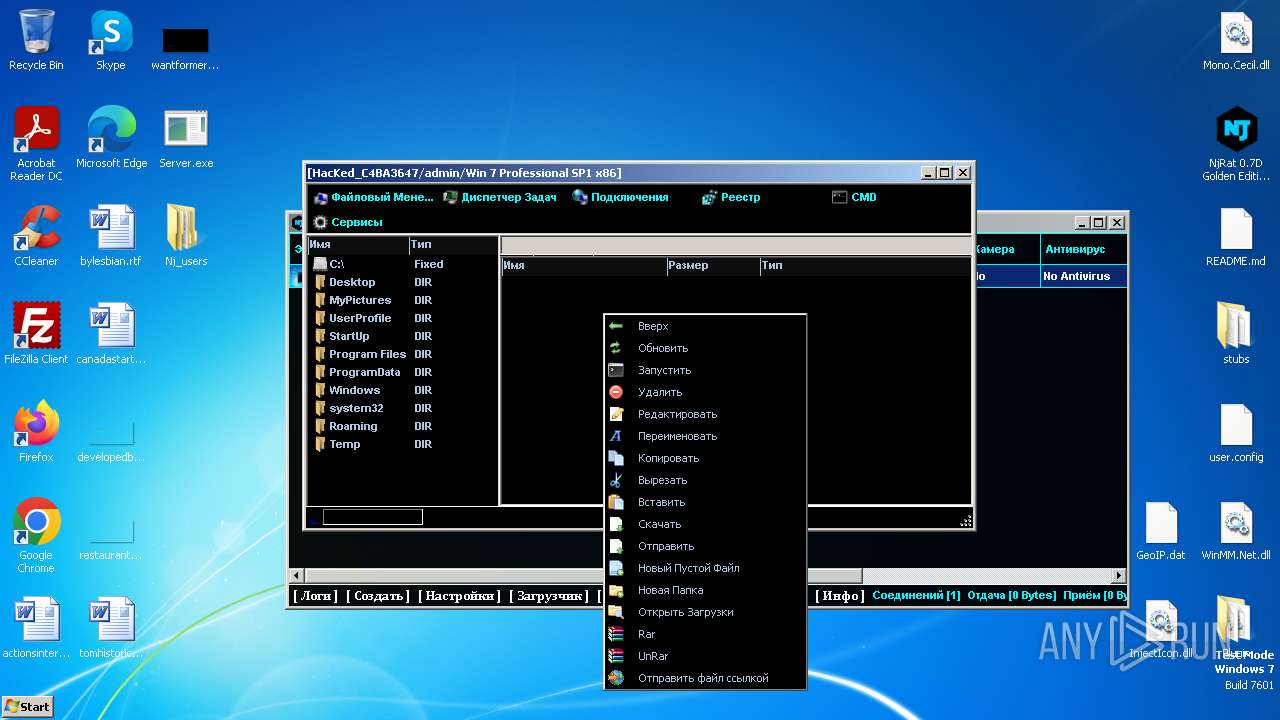This screenshot has height=720, width=1280.
Task: Click the [ Логи ] button
Action: (316, 595)
